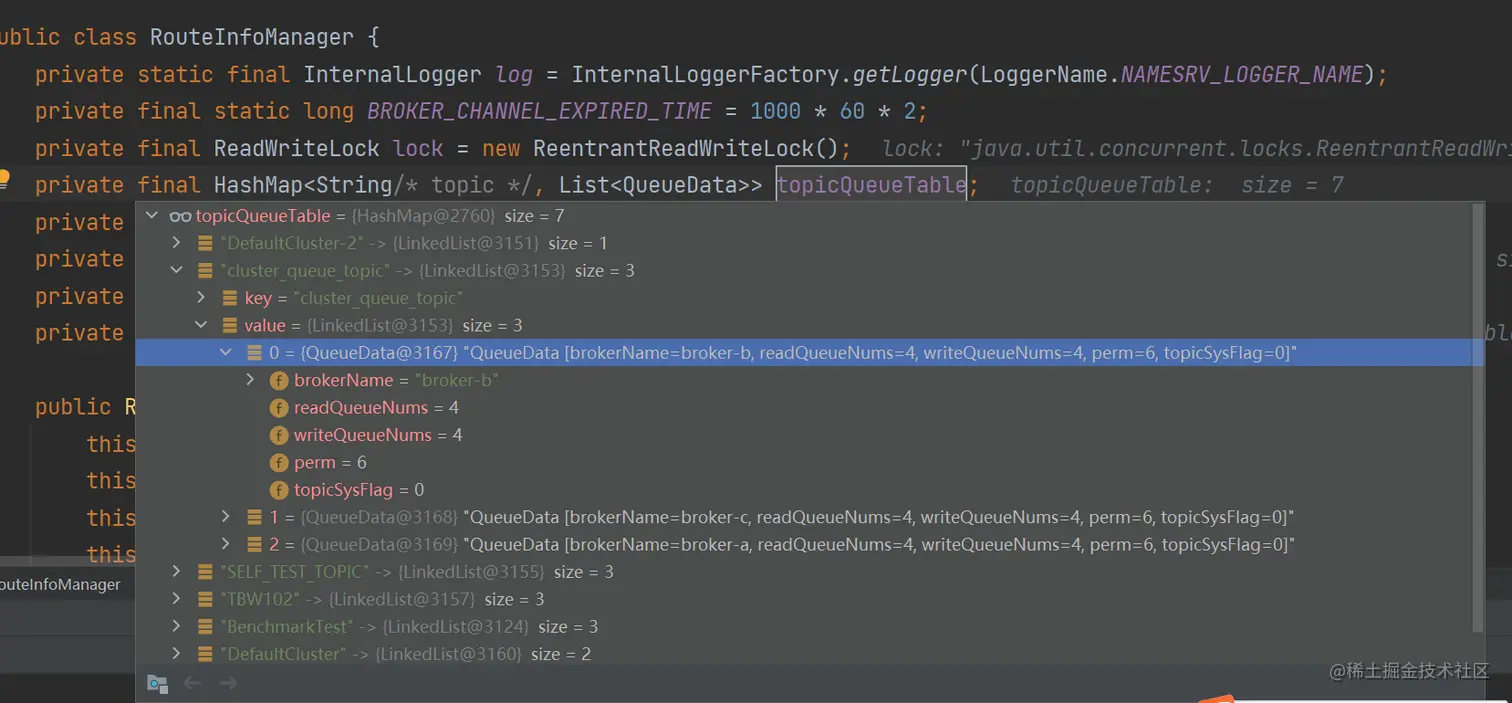This screenshot has width=1512, height=703.
Task: Expand the "TBW102" map entry
Action: click(177, 599)
